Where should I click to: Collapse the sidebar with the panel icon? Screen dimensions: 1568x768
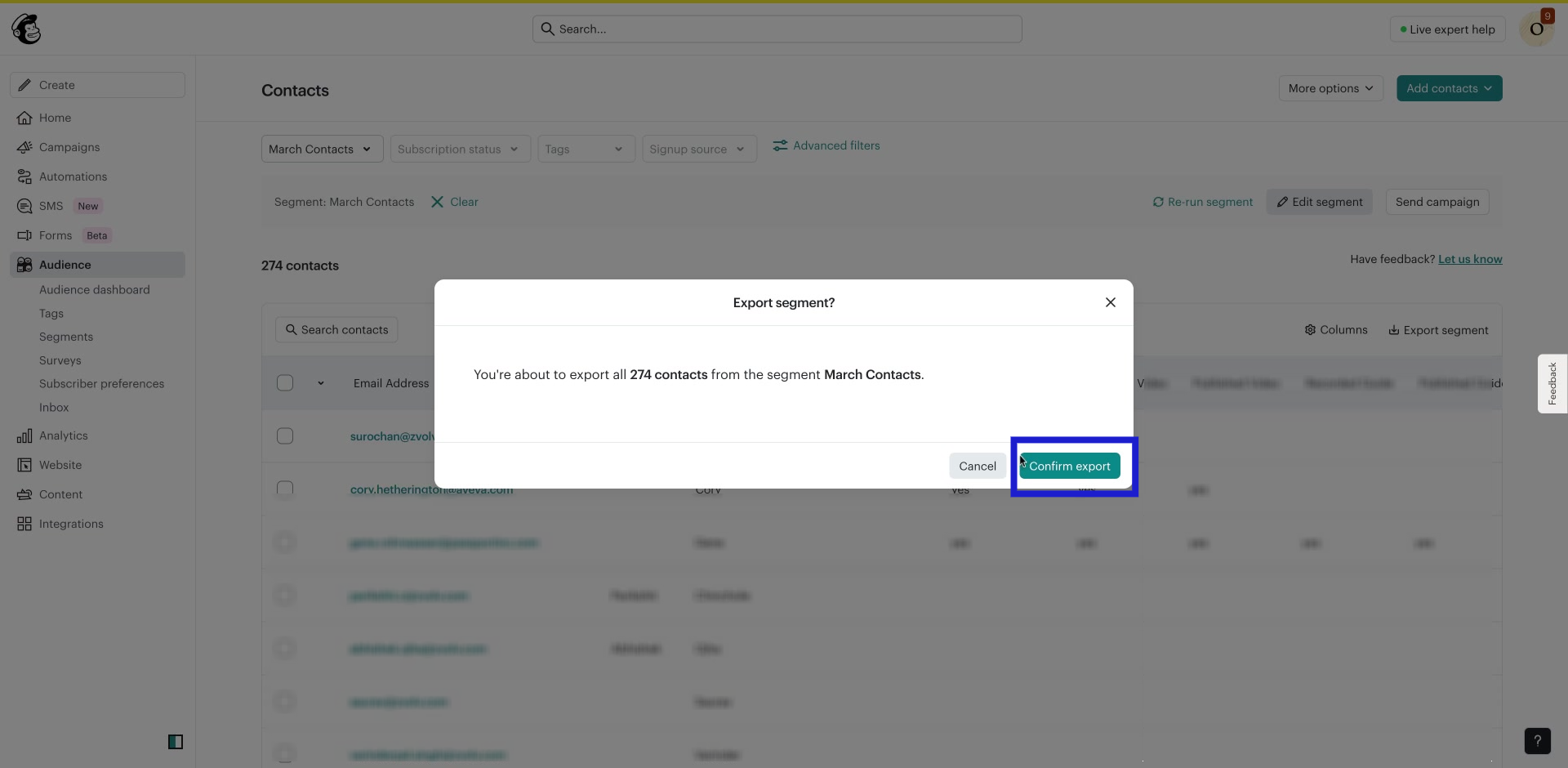coord(176,742)
